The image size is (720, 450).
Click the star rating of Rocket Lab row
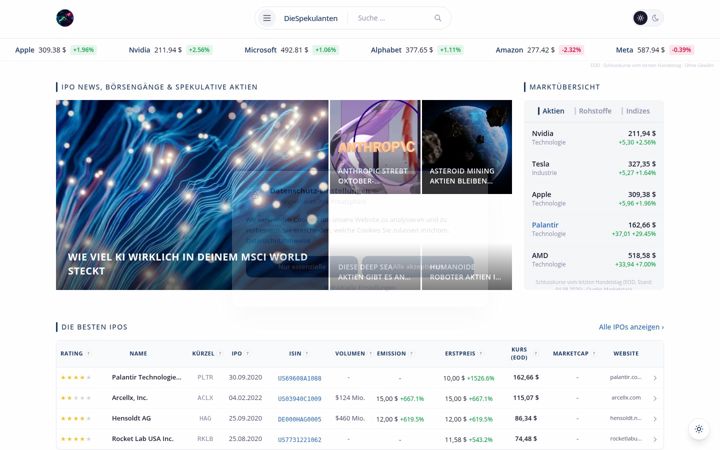(x=76, y=439)
